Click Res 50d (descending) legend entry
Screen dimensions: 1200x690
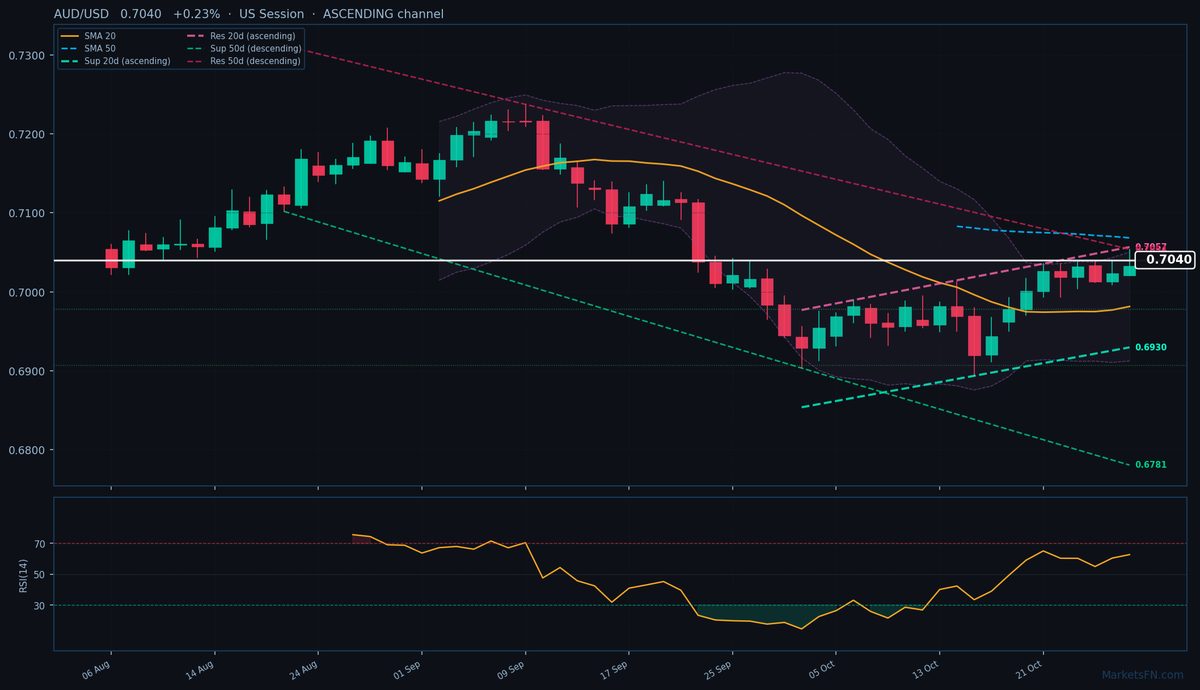click(243, 61)
